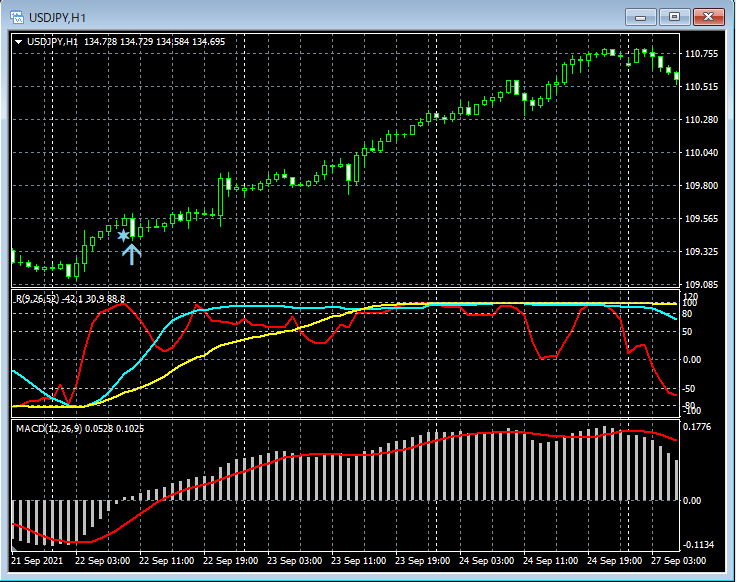The height and width of the screenshot is (582, 737).
Task: Click the 24 Sep 03:00 time axis label
Action: click(486, 561)
